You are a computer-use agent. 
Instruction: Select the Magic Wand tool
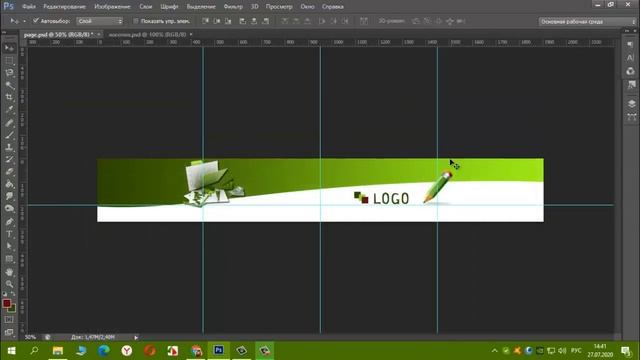[9, 85]
